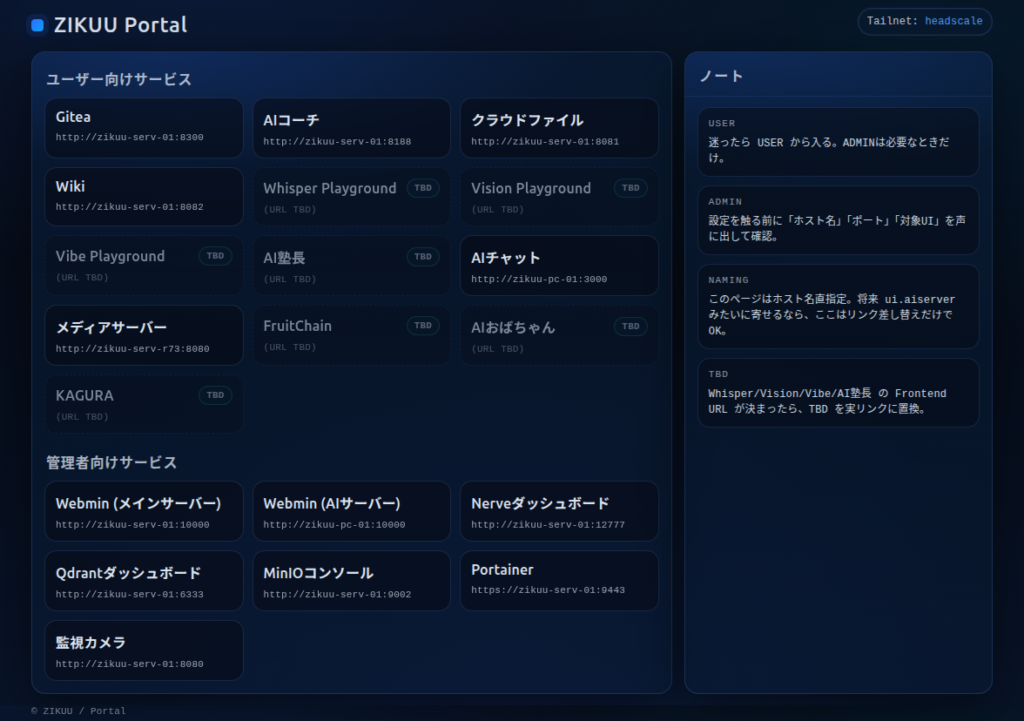Click the TBD badge on Vision Playground
This screenshot has width=1024, height=721.
pyautogui.click(x=630, y=188)
